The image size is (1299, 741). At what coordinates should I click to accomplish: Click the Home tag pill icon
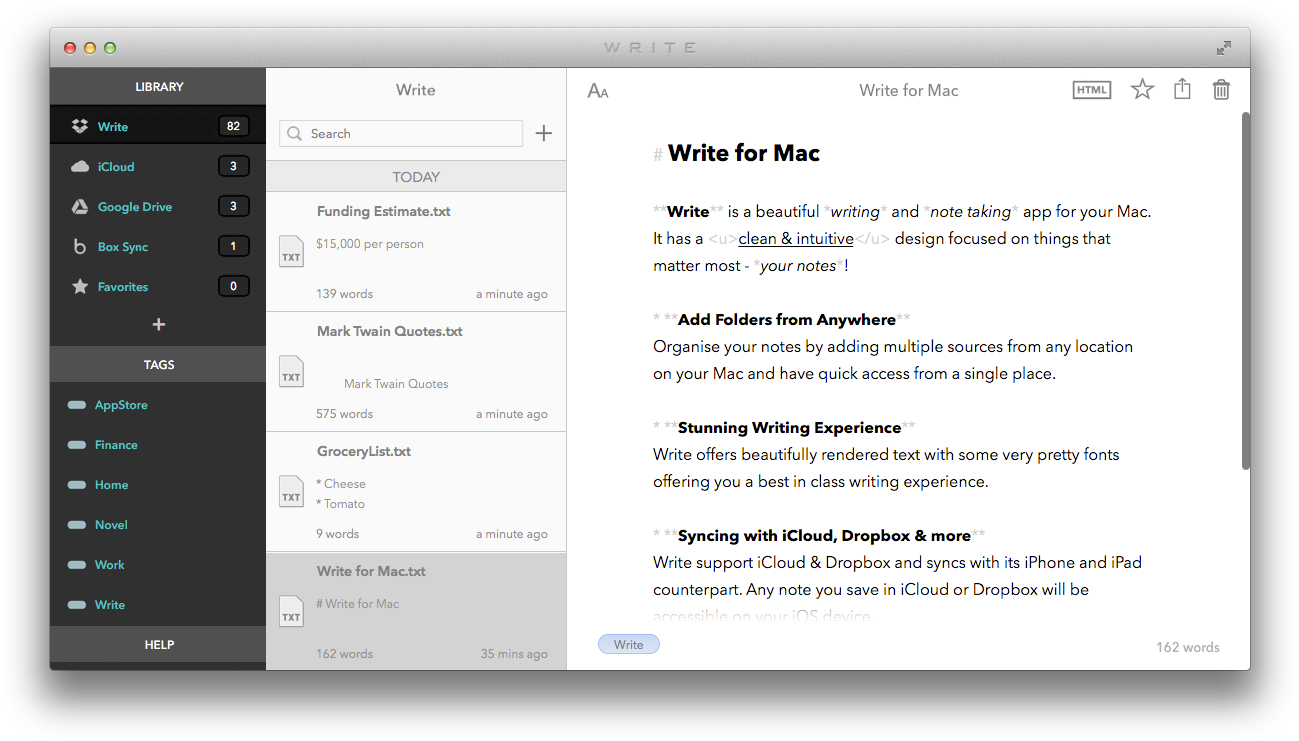[76, 485]
